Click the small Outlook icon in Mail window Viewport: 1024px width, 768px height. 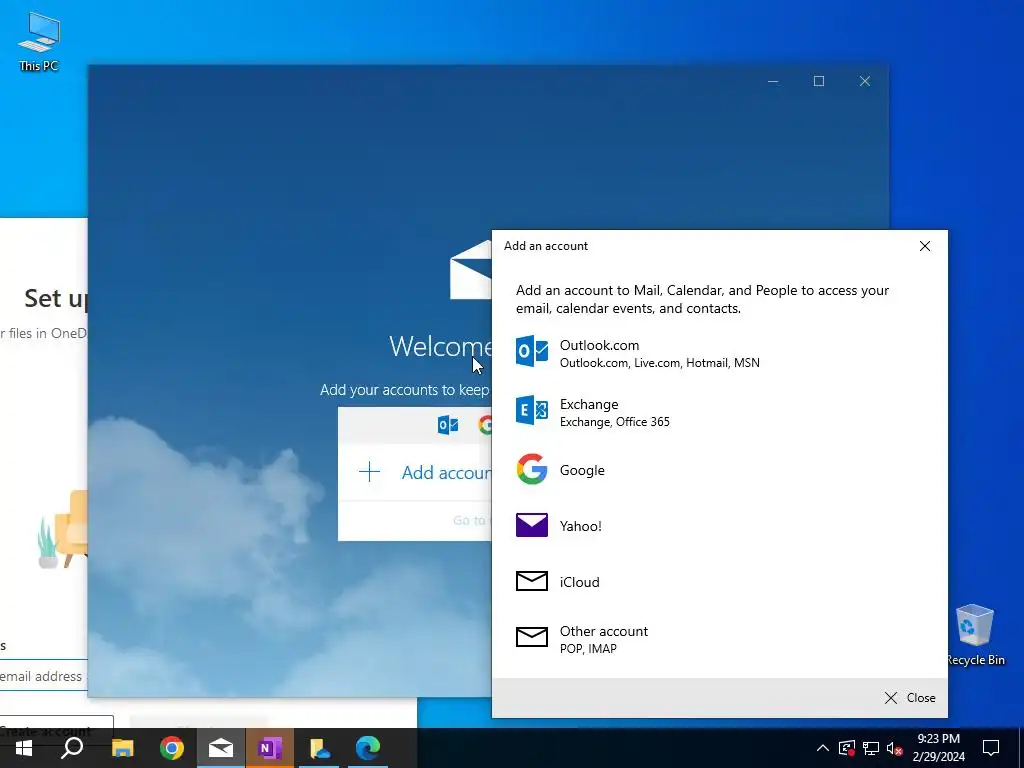click(x=448, y=425)
